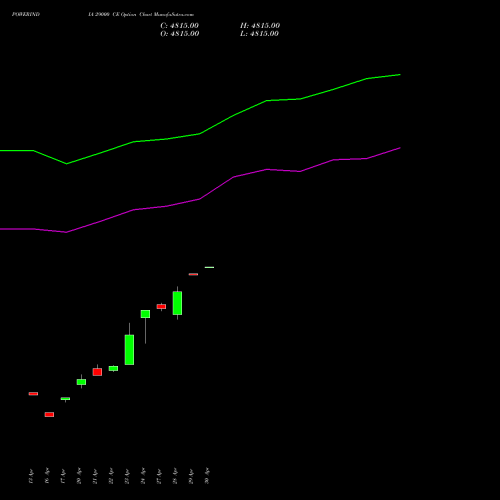Click the purple moving average line
The image size is (500, 500).
click(x=200, y=199)
